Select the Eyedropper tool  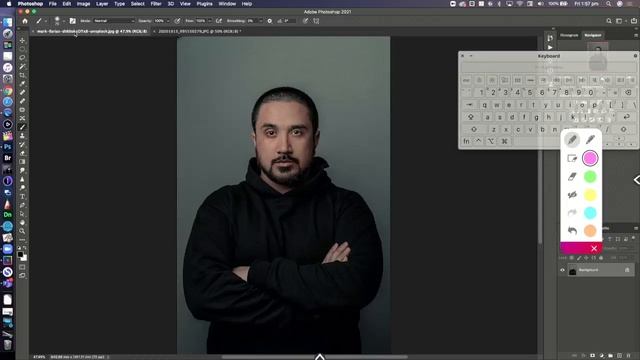coord(22,84)
